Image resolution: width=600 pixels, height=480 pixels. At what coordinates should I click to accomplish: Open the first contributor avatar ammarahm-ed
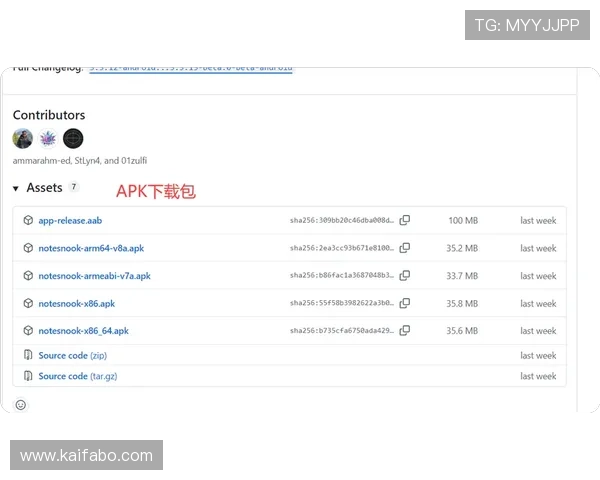tap(23, 139)
